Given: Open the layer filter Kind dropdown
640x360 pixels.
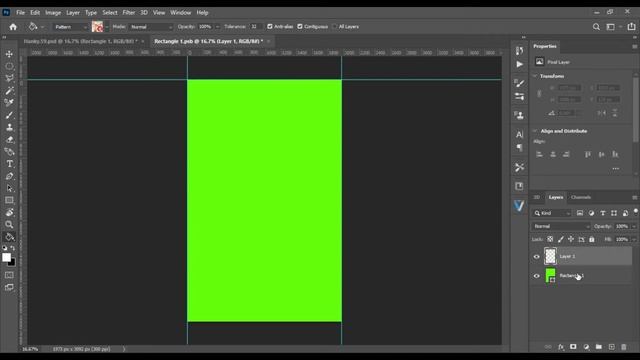Looking at the screenshot, I should click(552, 213).
